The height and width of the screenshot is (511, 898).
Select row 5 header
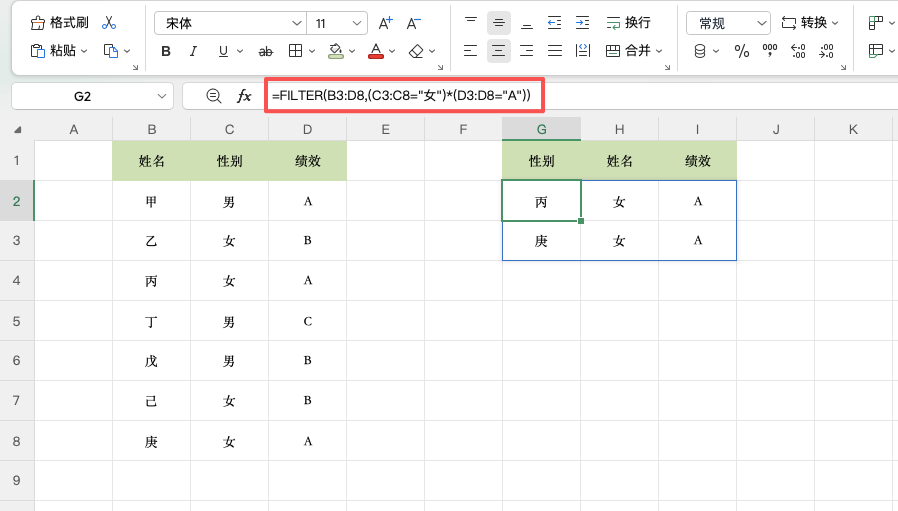(x=17, y=321)
